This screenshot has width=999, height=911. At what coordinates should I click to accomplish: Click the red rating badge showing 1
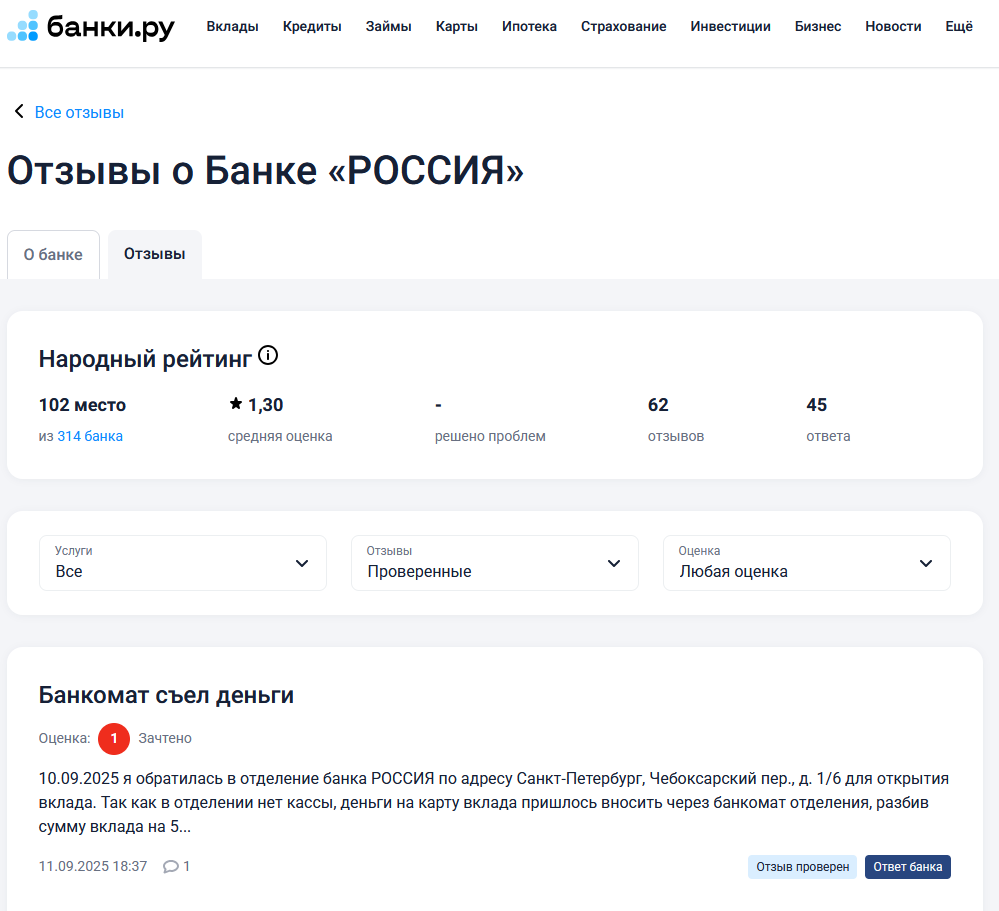click(113, 739)
